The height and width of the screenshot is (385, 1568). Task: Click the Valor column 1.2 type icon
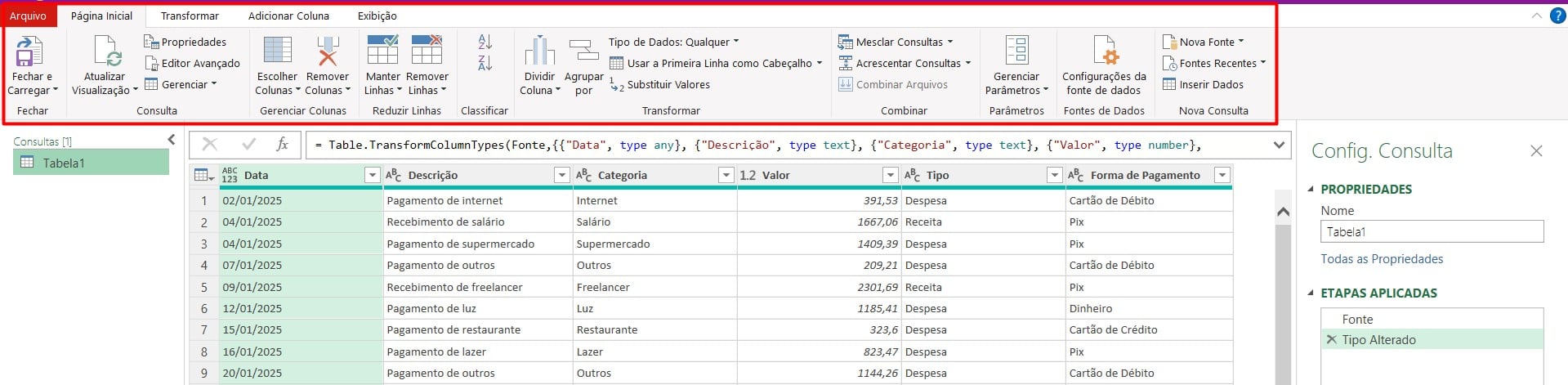pyautogui.click(x=748, y=175)
